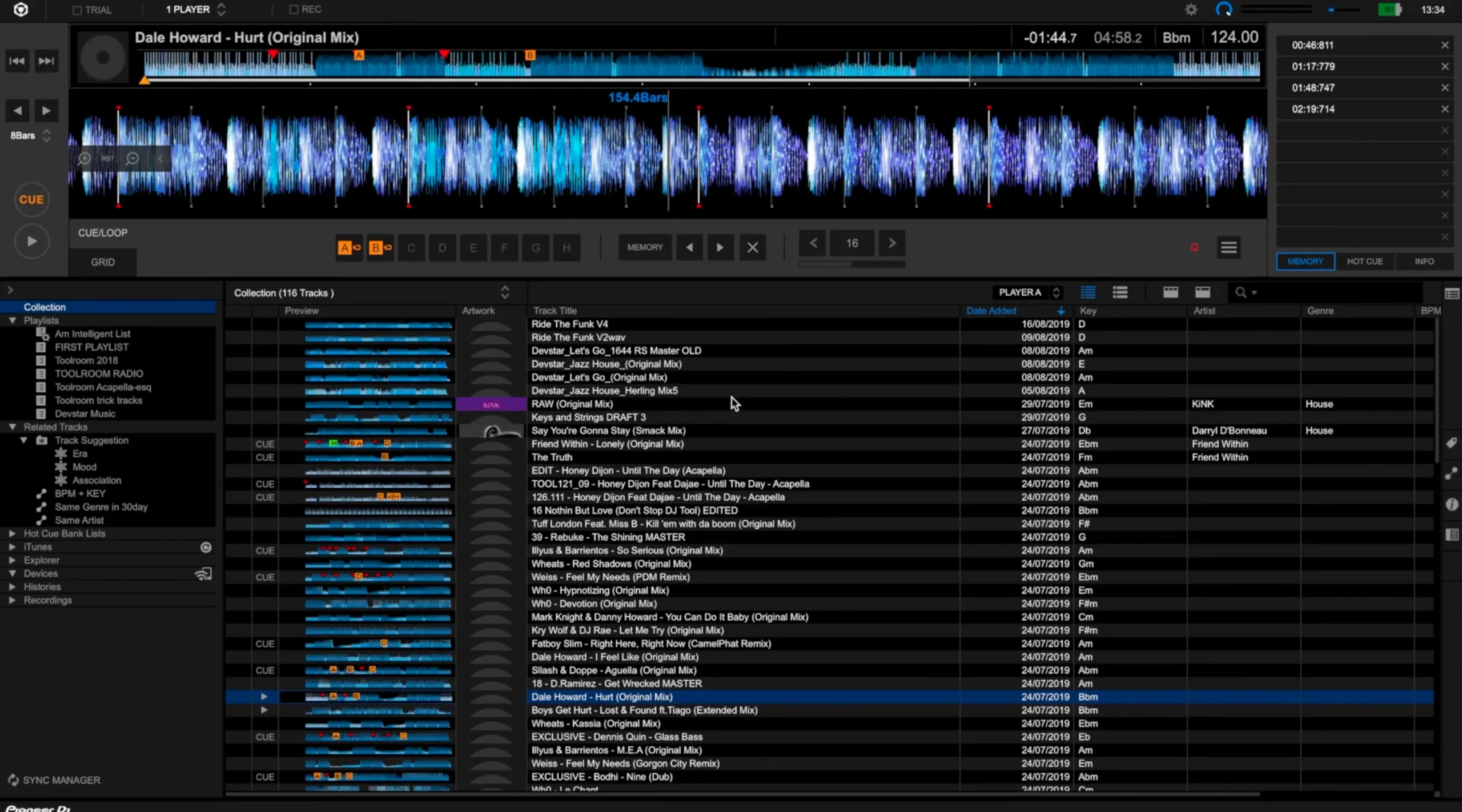Toggle the red quantize Q indicator

tap(1194, 247)
